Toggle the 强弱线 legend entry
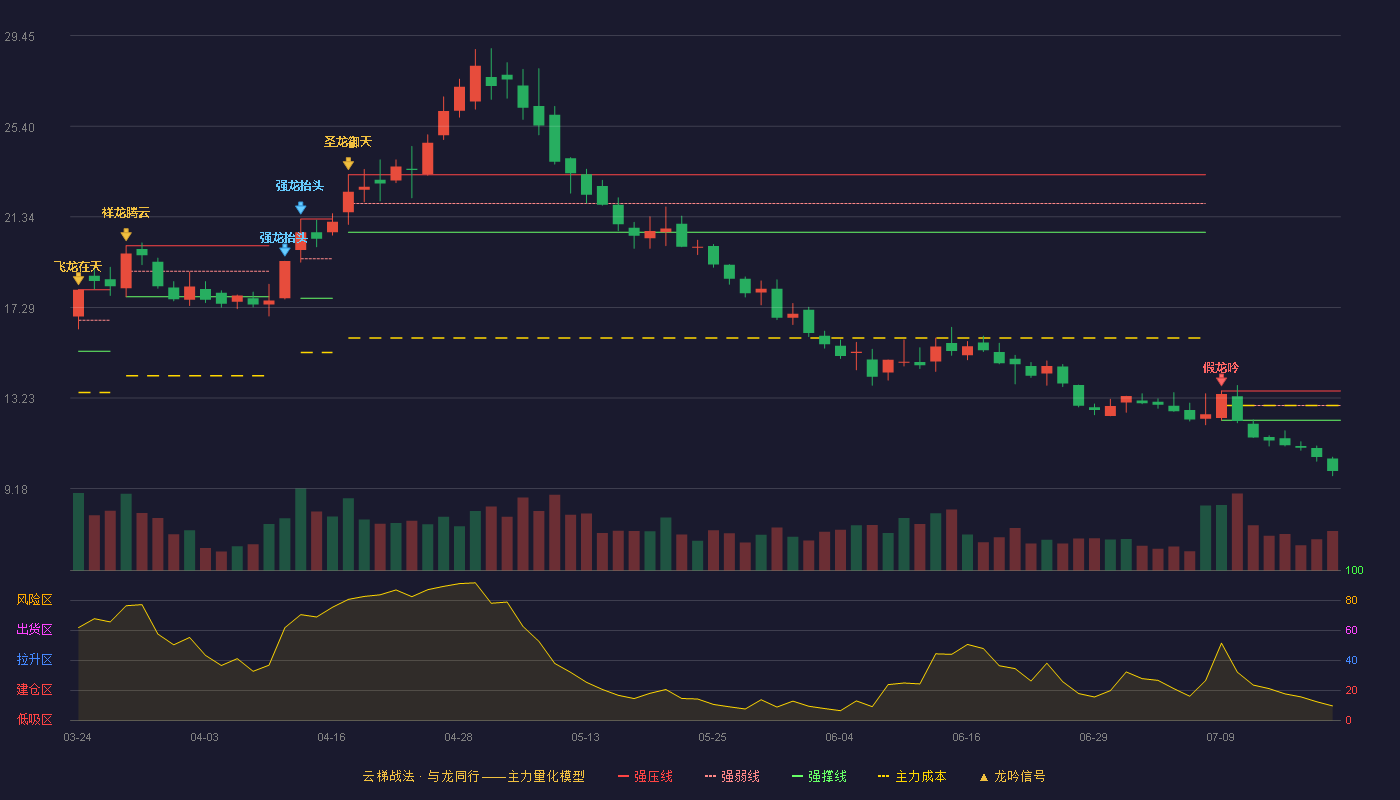Screen dimensions: 1400x800 tap(732, 776)
